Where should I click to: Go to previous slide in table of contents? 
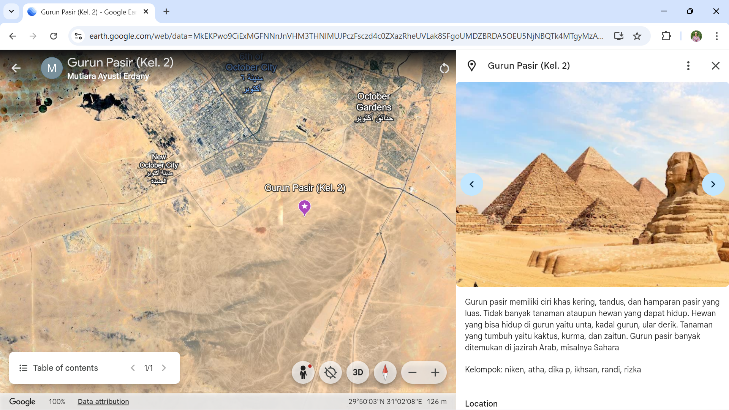click(x=132, y=368)
